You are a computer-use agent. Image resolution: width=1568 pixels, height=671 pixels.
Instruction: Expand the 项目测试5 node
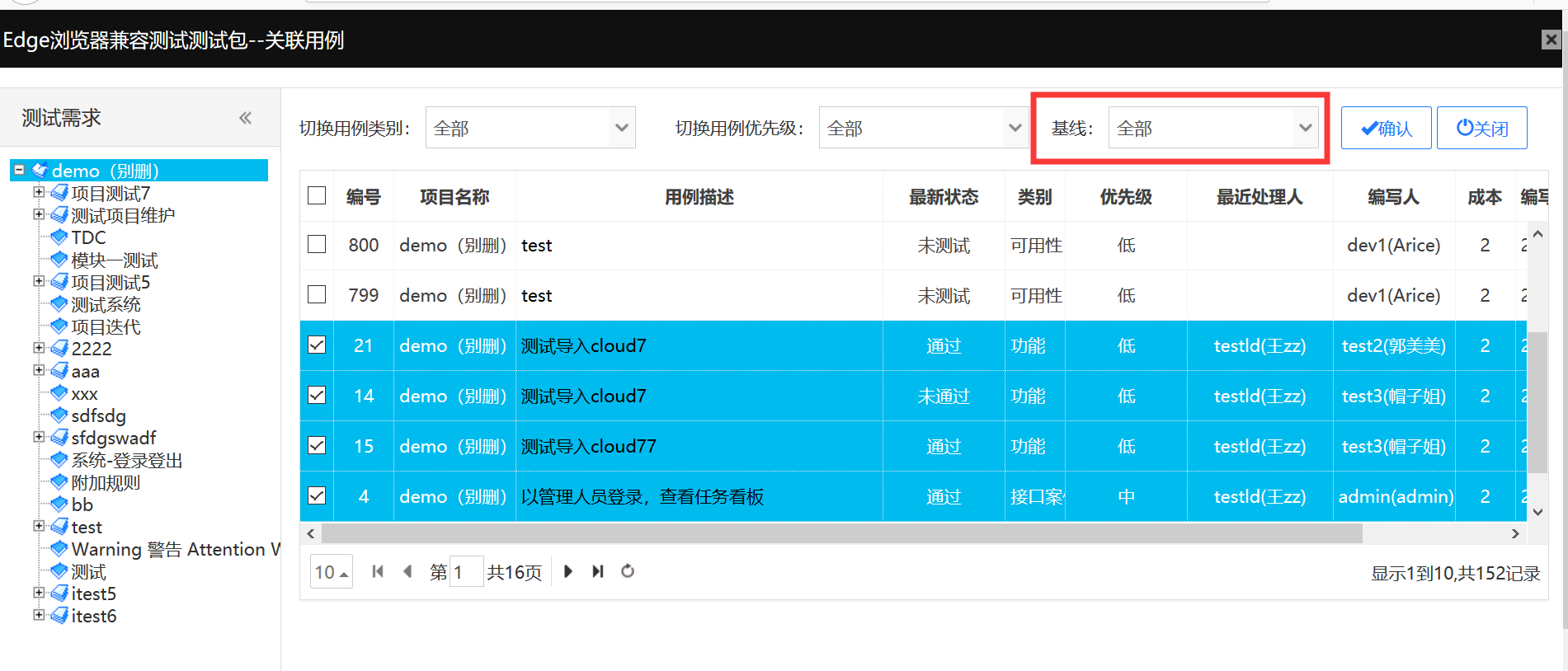tap(39, 281)
